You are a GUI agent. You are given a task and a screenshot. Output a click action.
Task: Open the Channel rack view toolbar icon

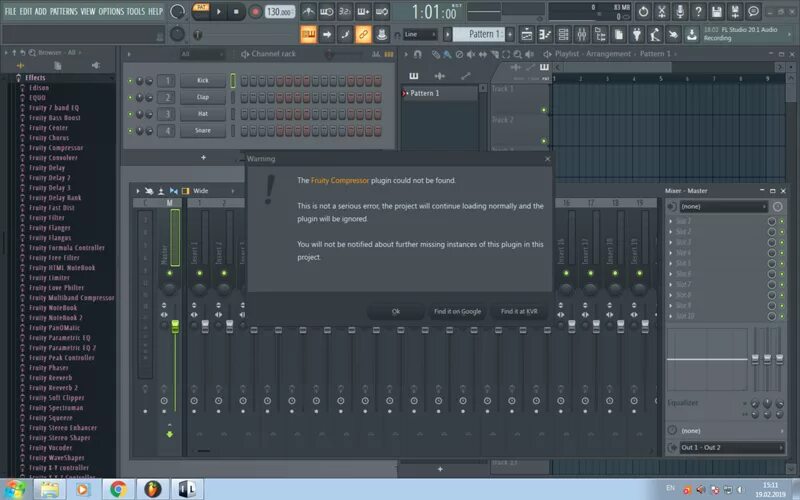pyautogui.click(x=563, y=34)
